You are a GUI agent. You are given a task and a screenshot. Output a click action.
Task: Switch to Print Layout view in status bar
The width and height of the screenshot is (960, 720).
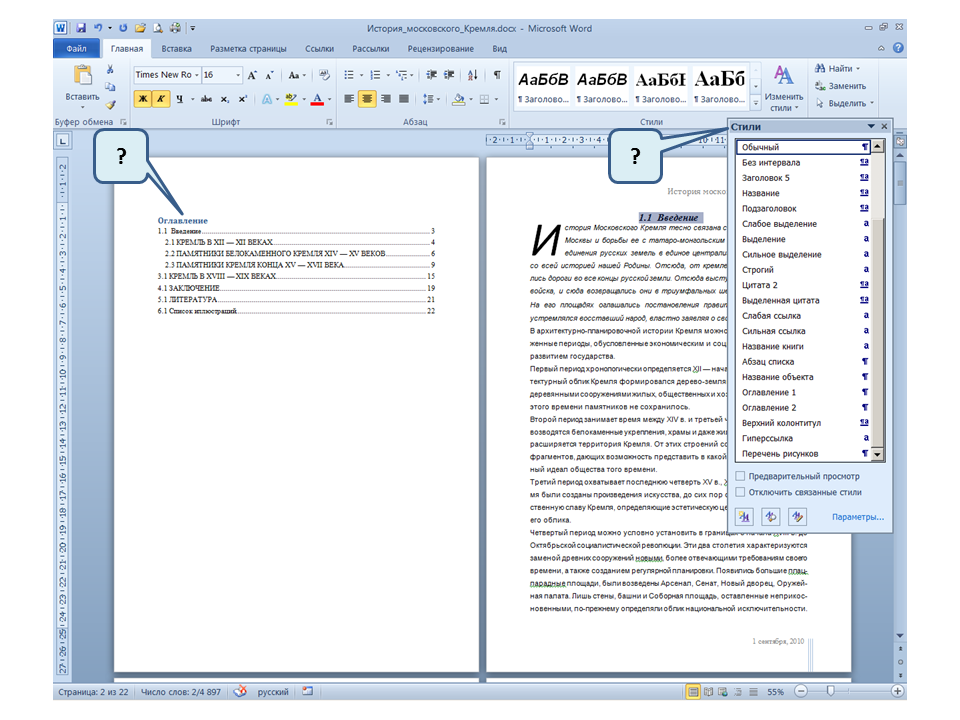click(x=693, y=692)
